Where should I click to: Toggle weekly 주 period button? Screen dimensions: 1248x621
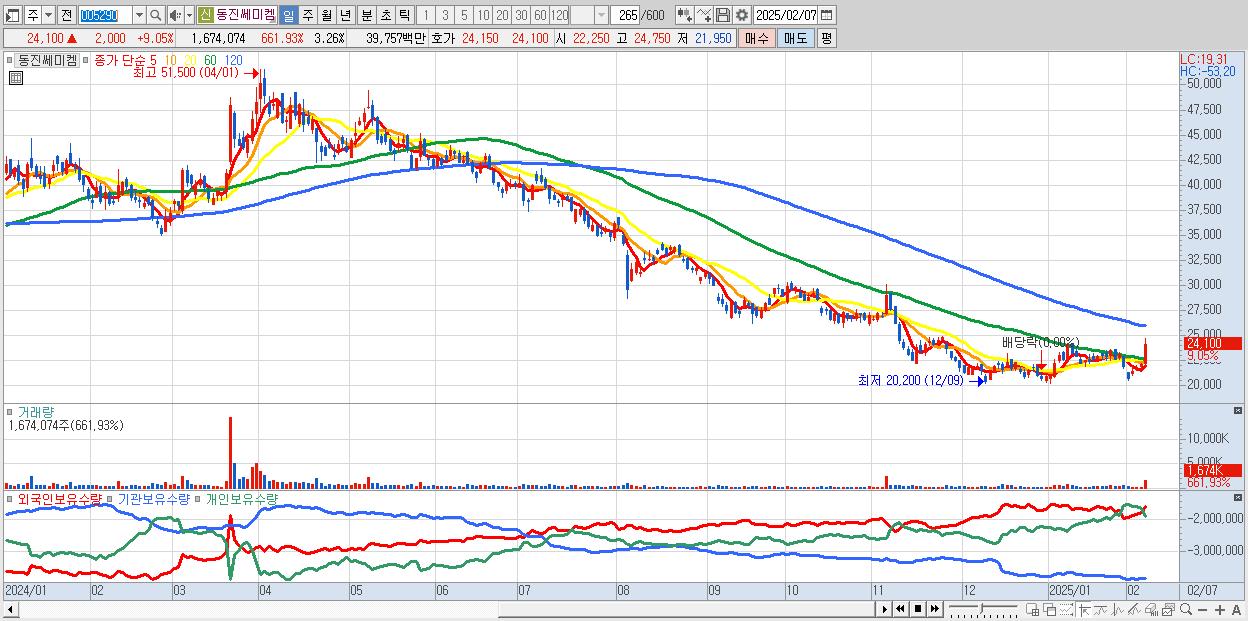[307, 15]
